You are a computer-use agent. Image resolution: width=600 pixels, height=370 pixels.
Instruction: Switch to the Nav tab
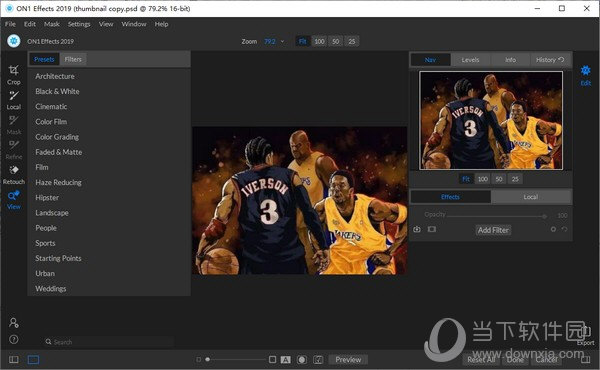[x=430, y=60]
